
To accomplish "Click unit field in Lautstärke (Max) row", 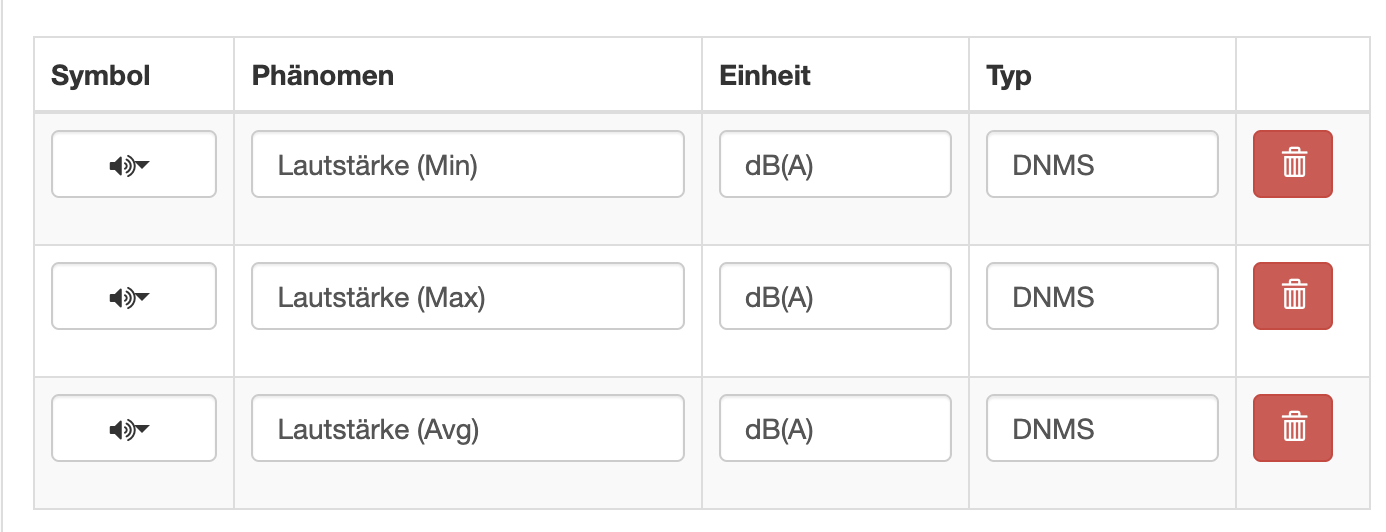I will pos(834,296).
